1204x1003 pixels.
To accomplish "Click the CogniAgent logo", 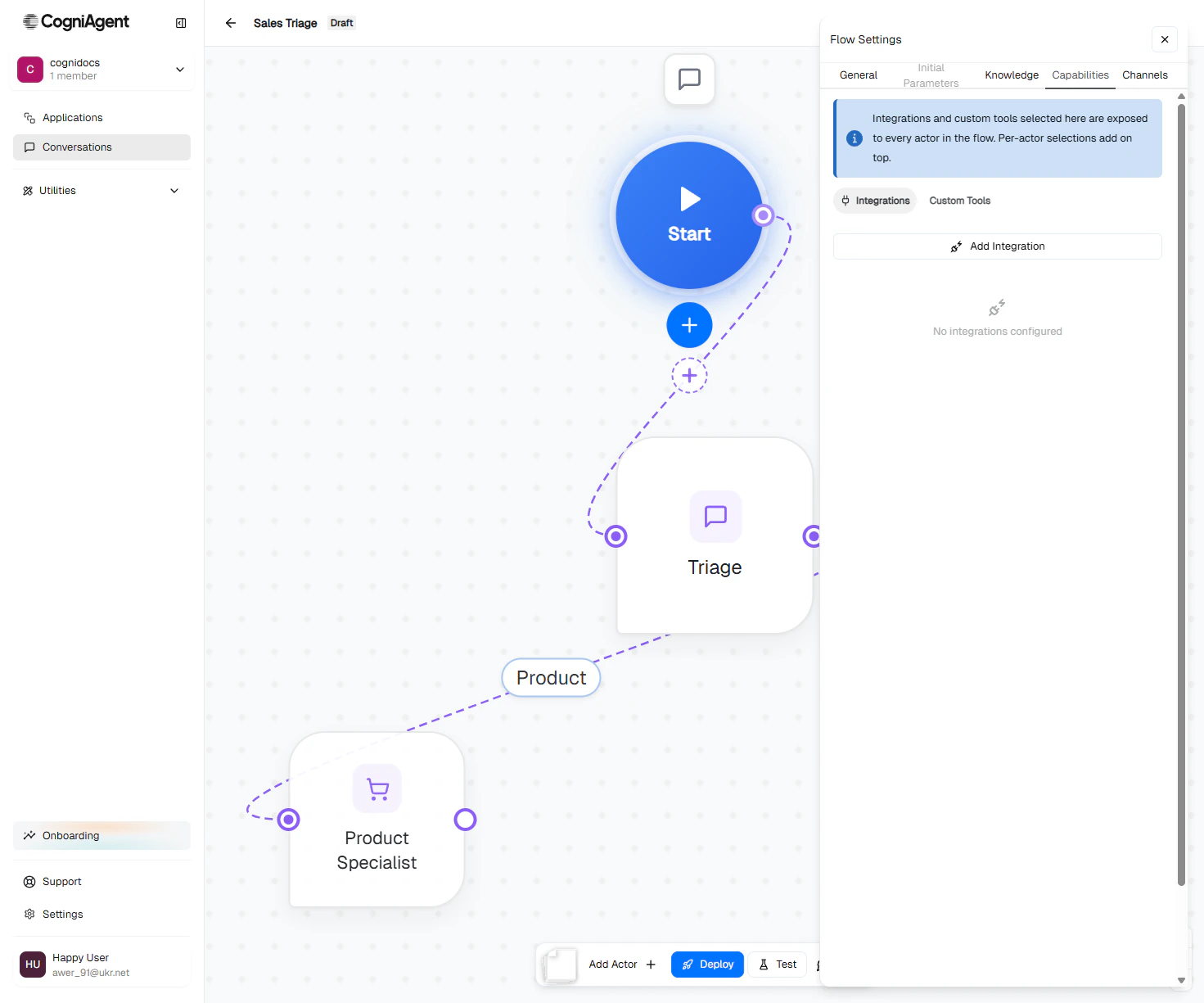I will (76, 22).
